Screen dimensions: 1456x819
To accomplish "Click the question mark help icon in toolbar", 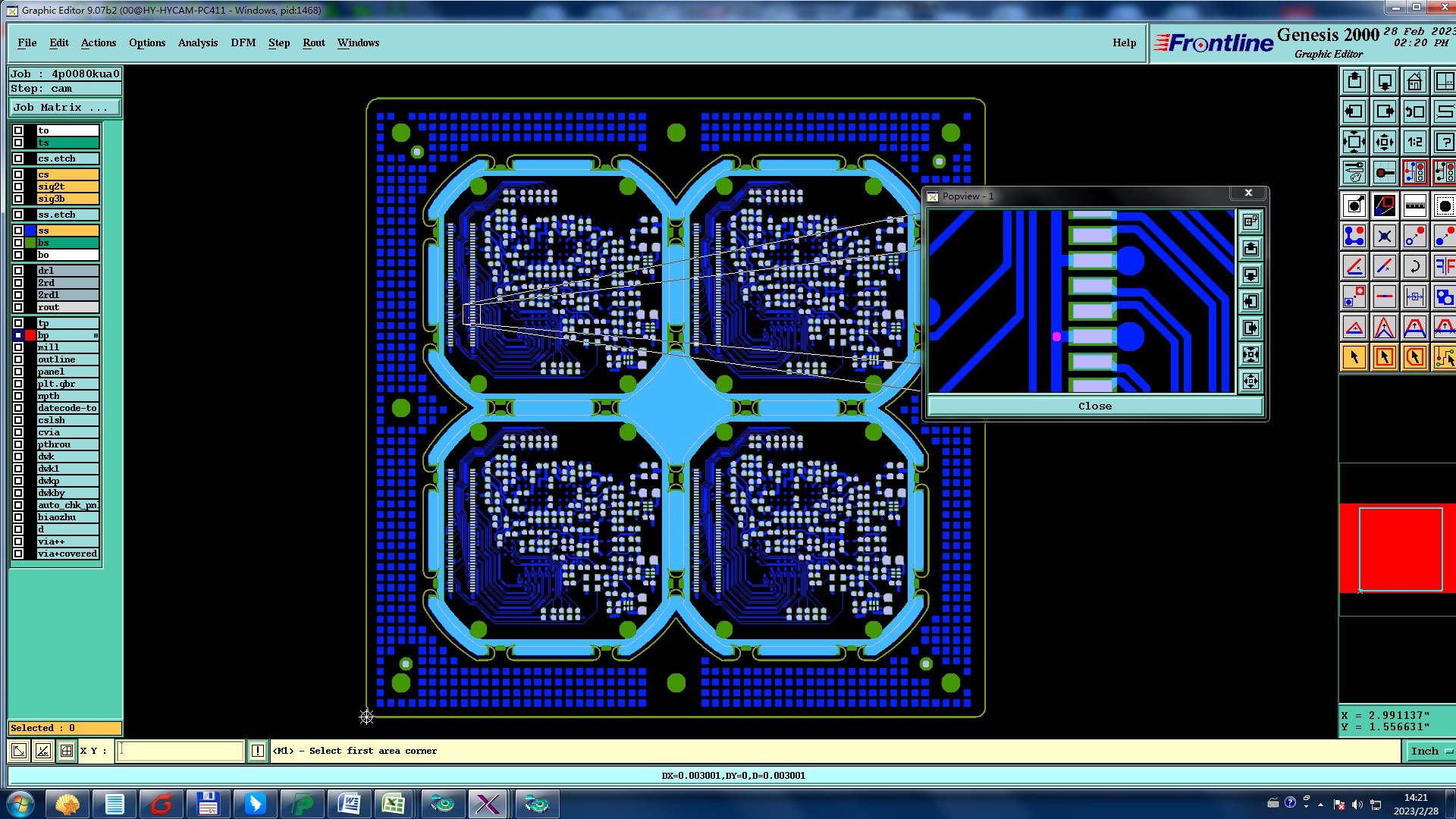I will point(1444,142).
